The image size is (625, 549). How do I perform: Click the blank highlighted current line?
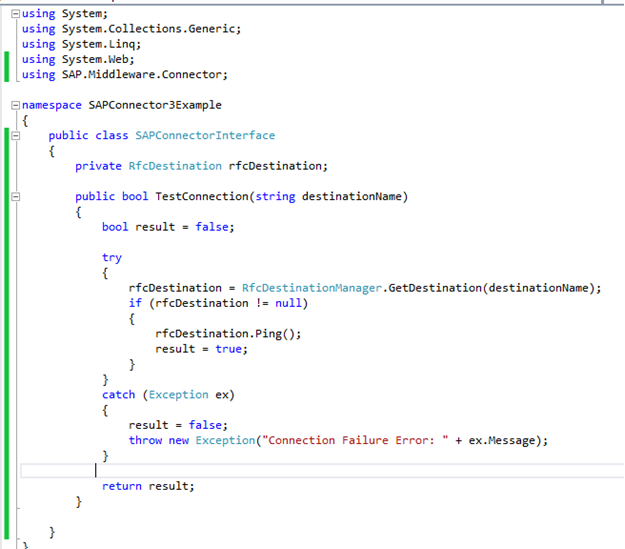coord(322,471)
